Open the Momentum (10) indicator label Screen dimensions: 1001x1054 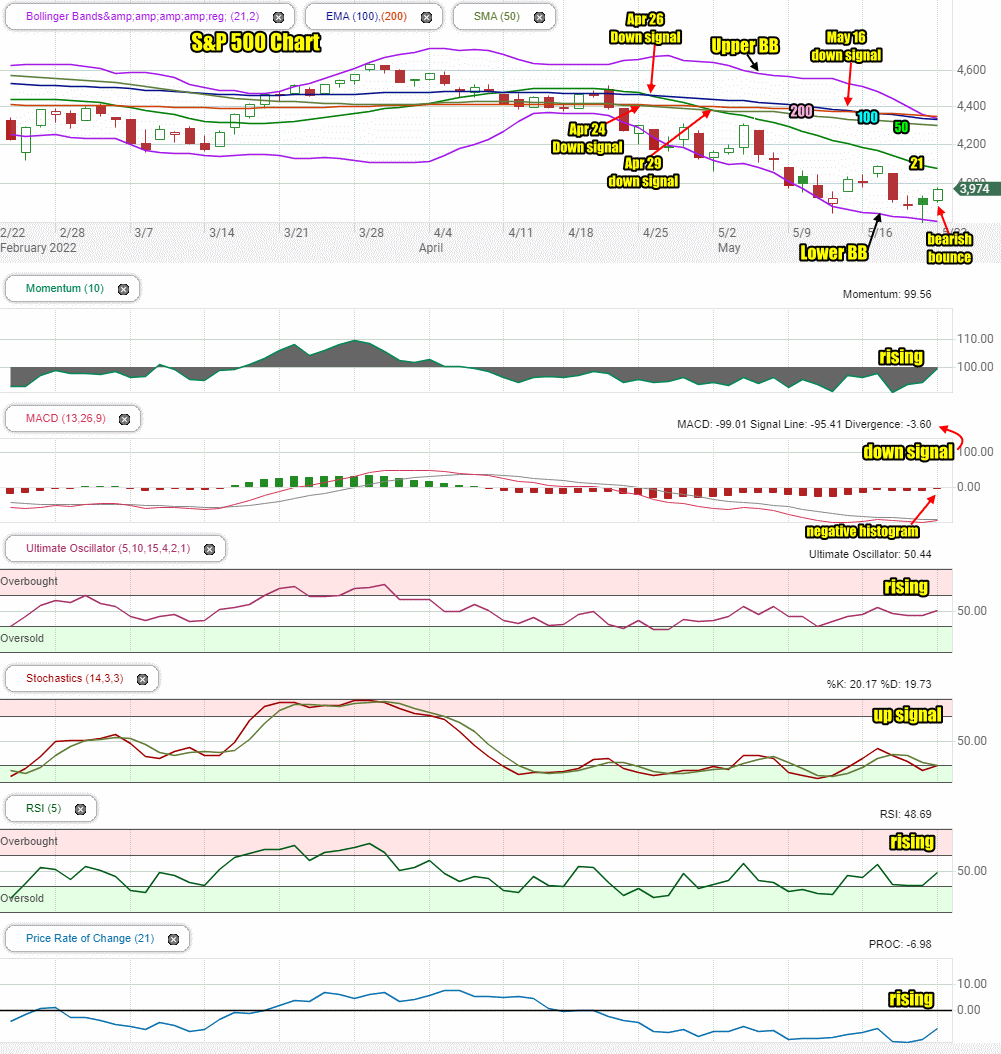tap(65, 288)
